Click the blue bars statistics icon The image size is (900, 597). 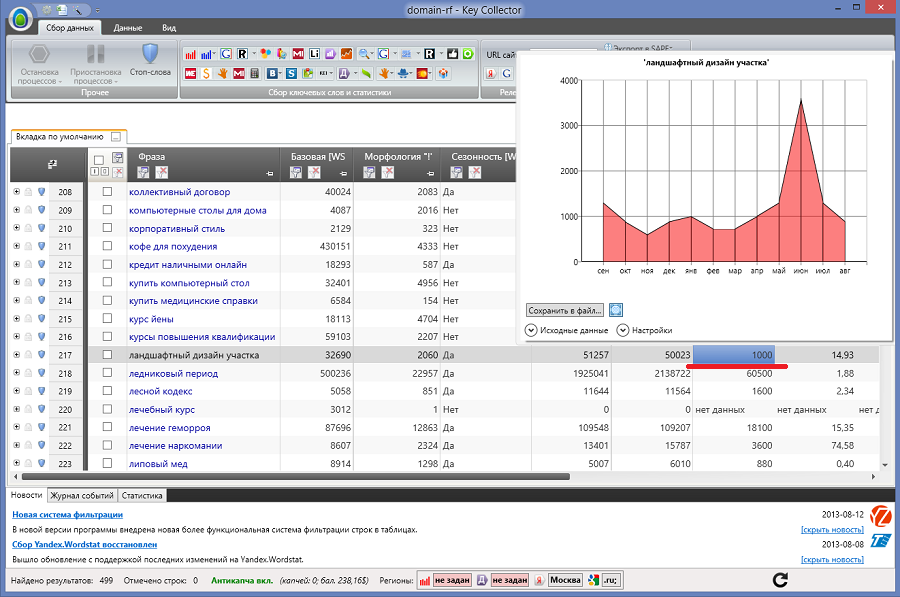tap(205, 54)
